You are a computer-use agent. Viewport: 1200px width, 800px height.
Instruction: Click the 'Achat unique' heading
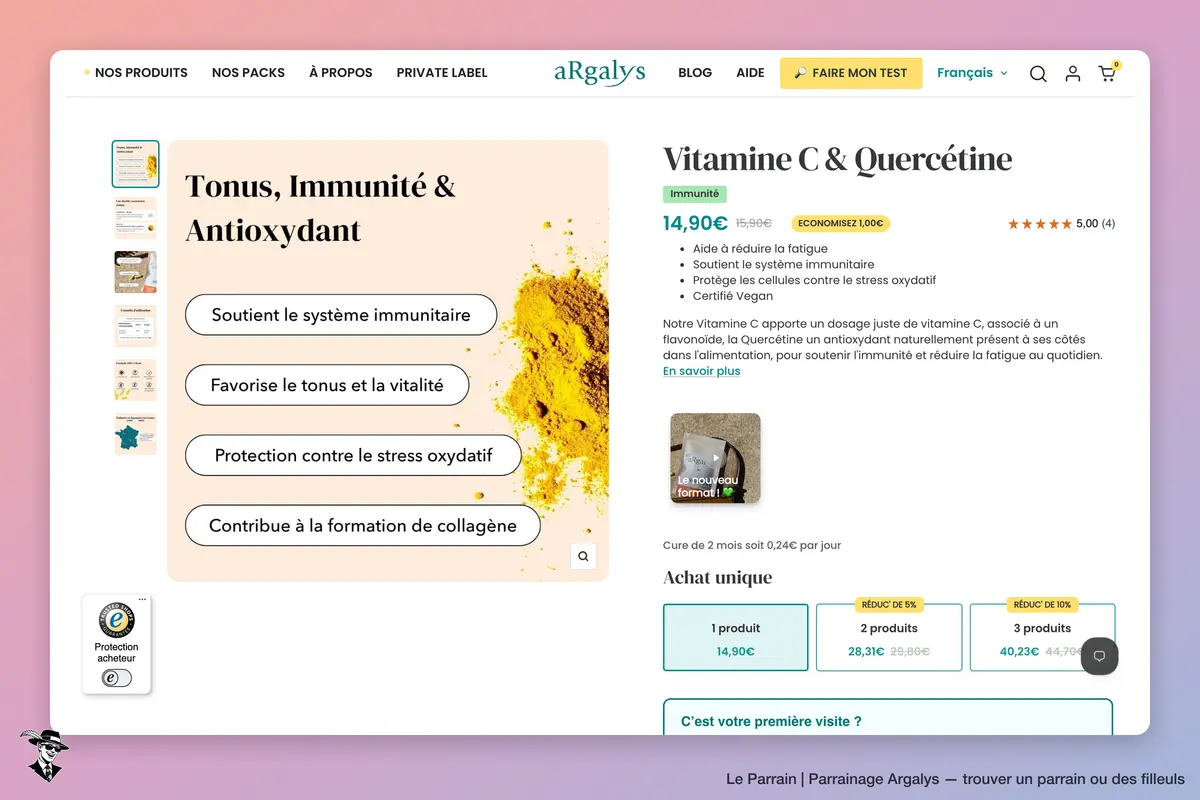pos(718,577)
